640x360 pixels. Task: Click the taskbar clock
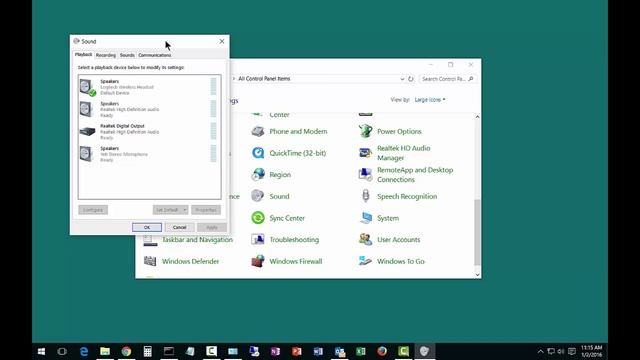(591, 351)
